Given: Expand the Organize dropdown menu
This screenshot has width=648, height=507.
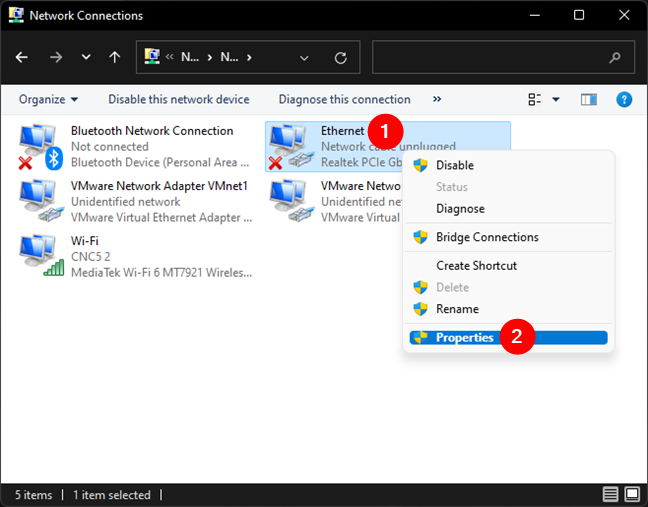Looking at the screenshot, I should point(48,99).
